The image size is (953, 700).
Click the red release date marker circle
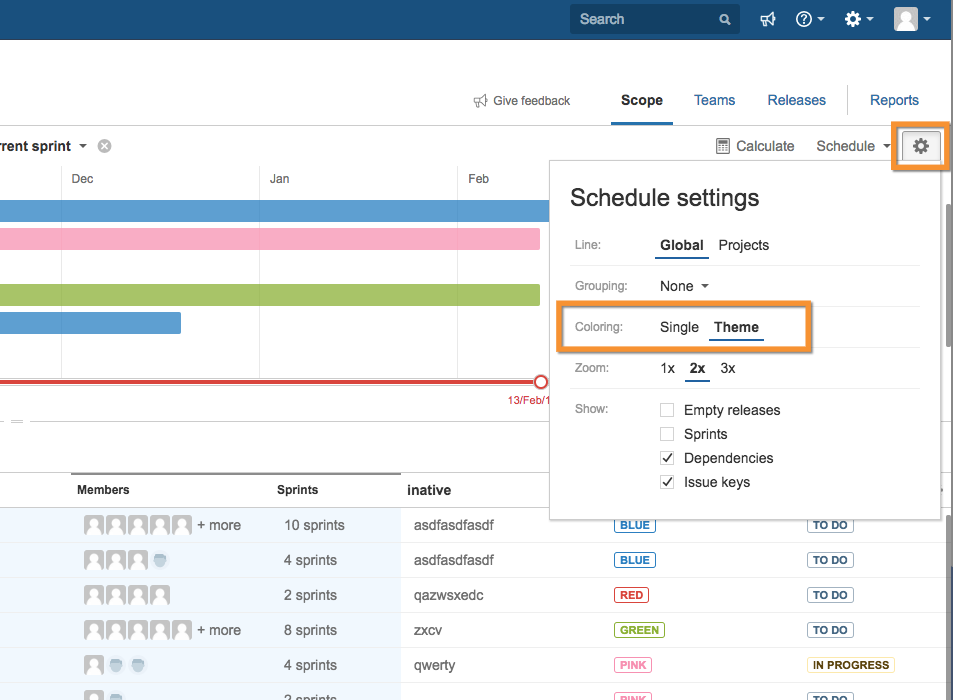[541, 381]
